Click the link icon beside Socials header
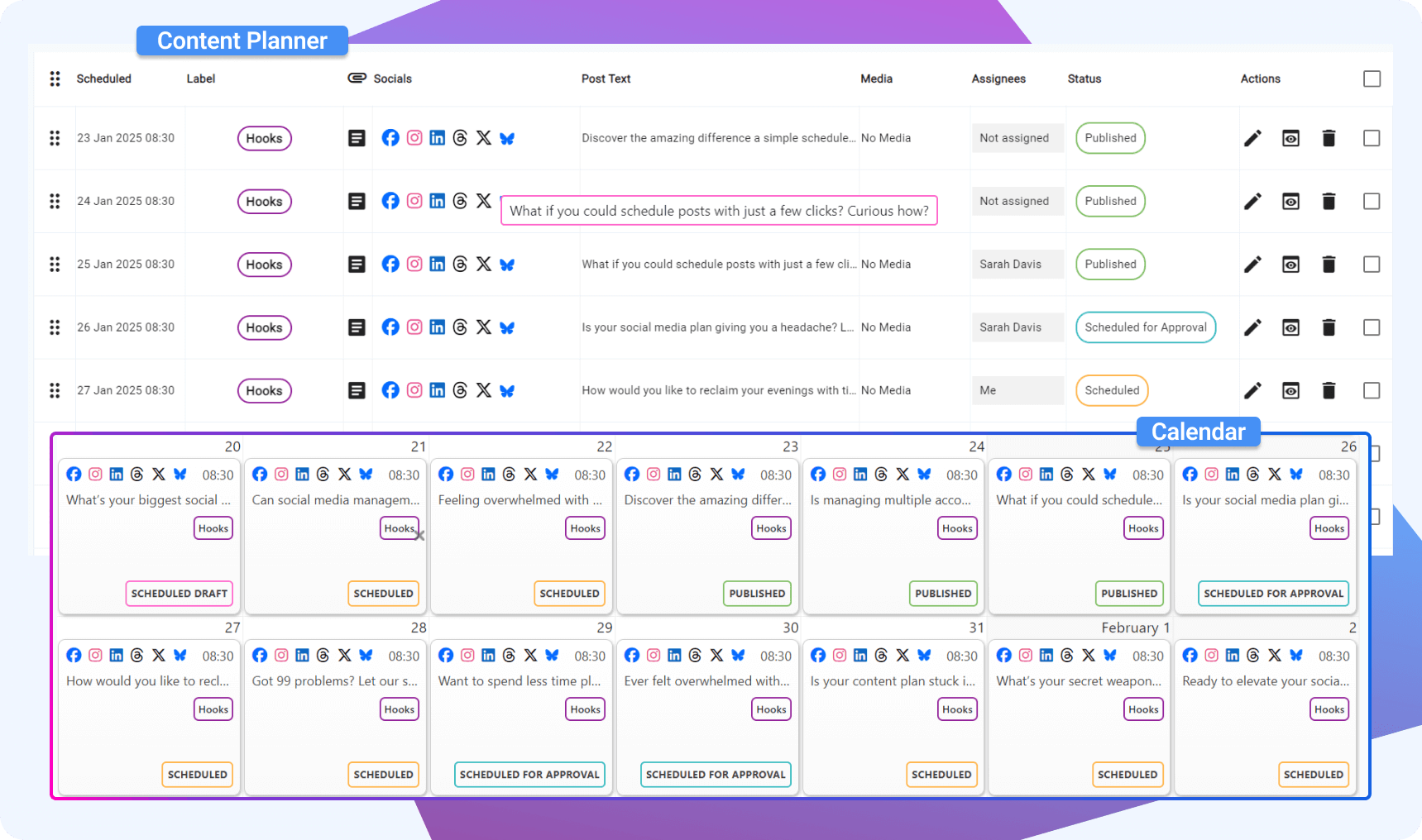 [357, 78]
